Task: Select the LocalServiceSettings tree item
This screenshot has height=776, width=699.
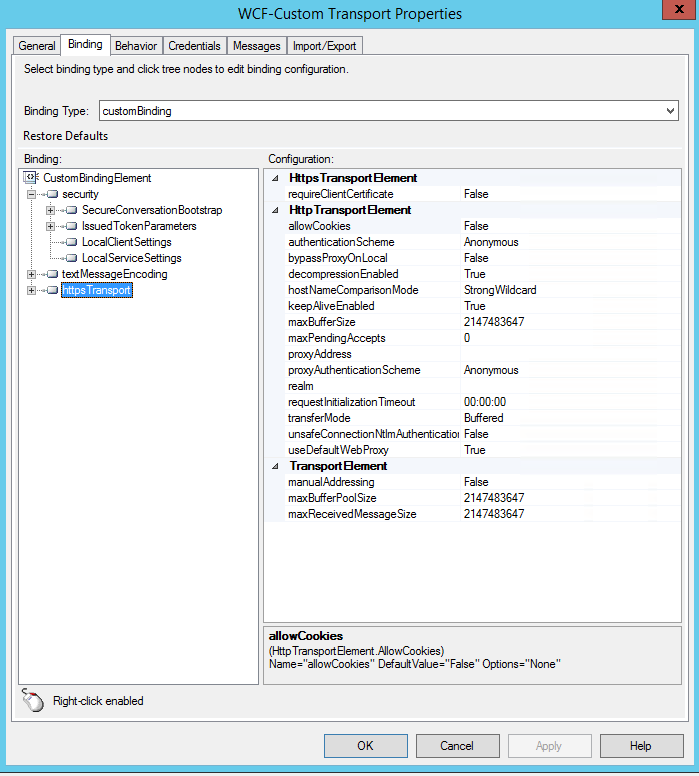Action: point(132,258)
